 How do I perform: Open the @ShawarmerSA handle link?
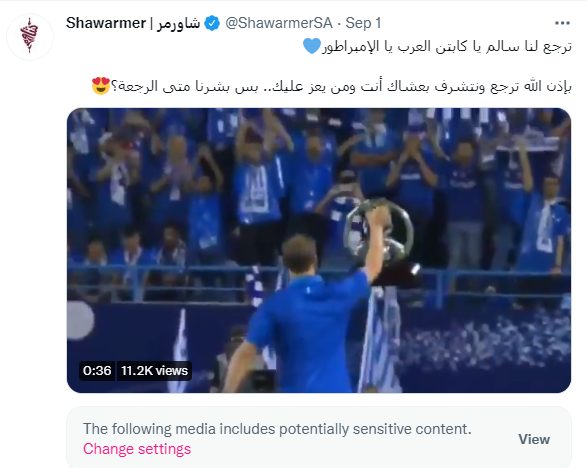point(279,23)
